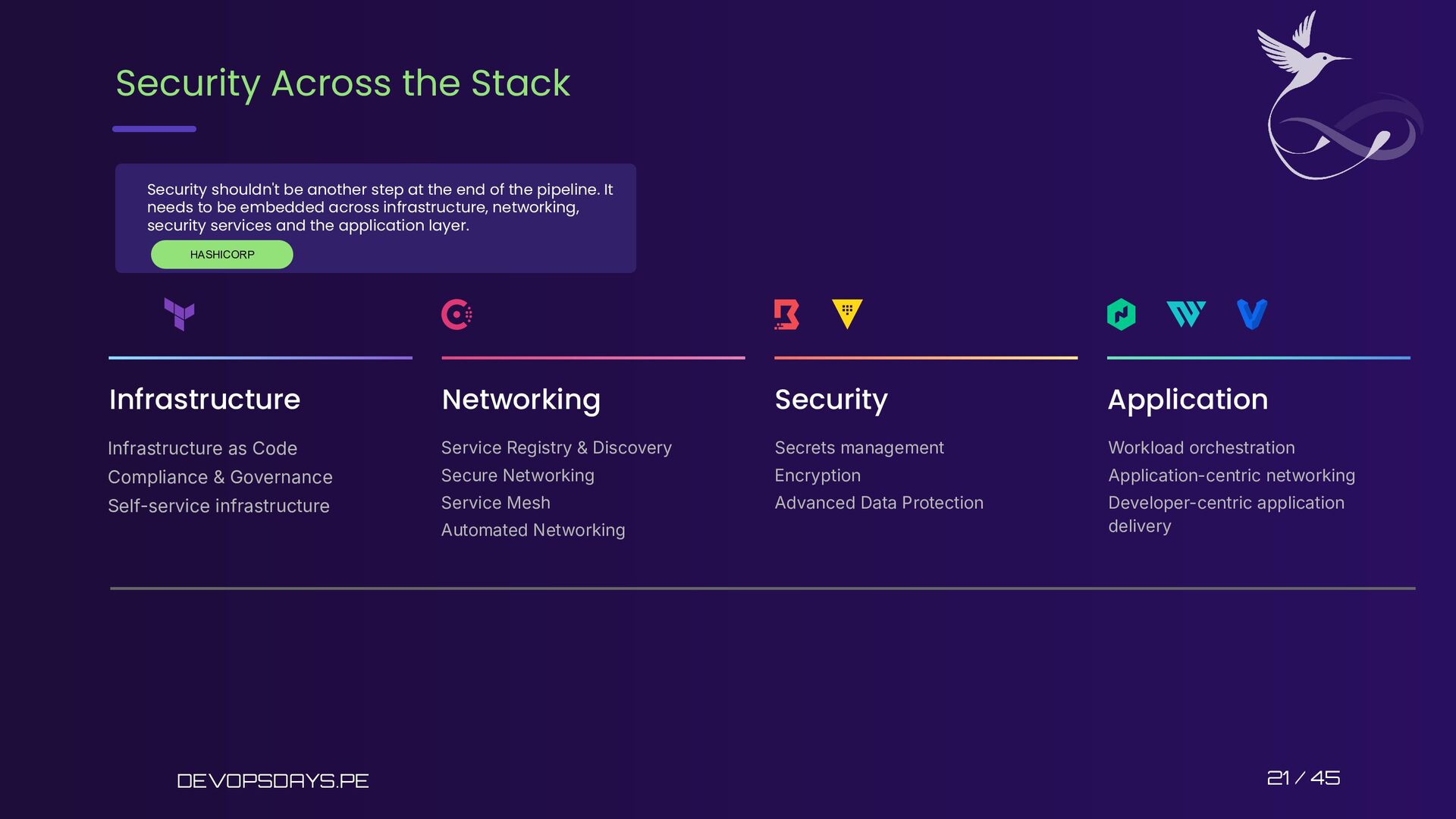Screen dimensions: 1456x819
Task: Click the DEVOPSDAYS.PE footer text
Action: click(273, 780)
